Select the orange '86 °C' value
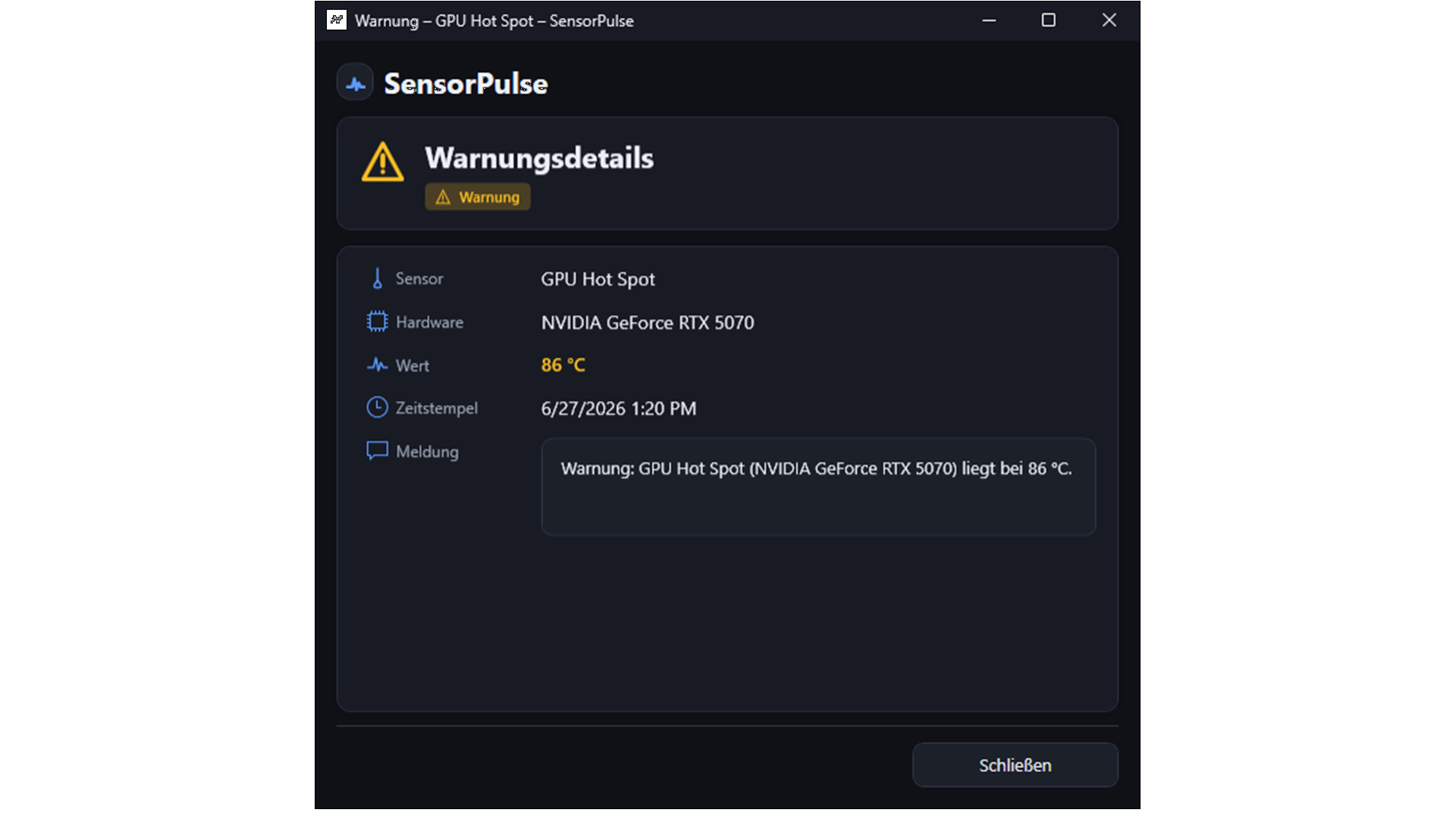Screen dimensions: 1456x819 (x=563, y=365)
